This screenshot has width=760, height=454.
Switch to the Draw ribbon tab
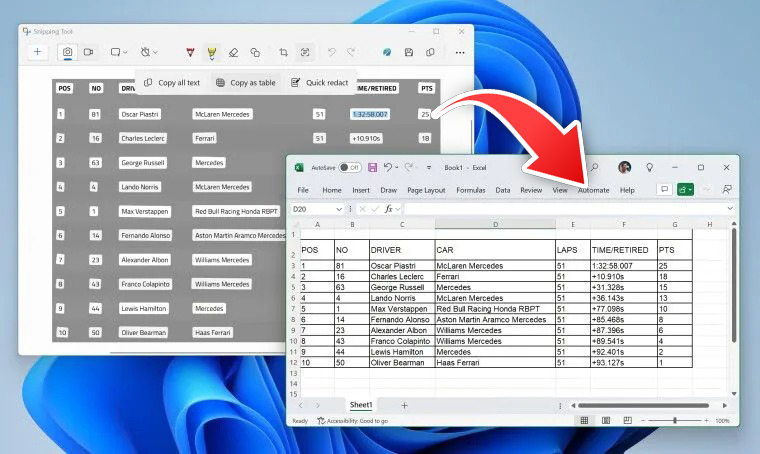388,190
